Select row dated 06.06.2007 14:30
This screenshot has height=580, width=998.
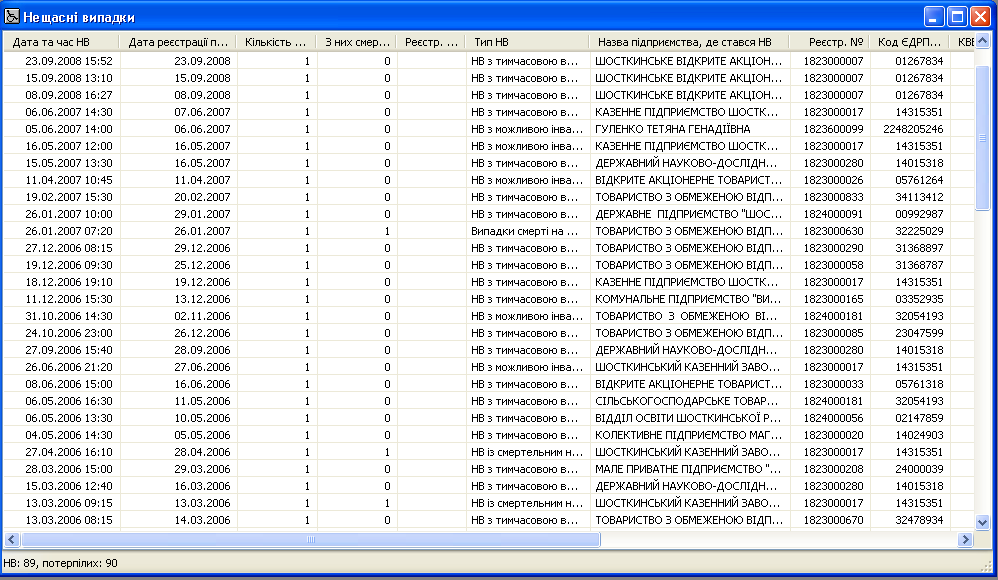tap(488, 112)
